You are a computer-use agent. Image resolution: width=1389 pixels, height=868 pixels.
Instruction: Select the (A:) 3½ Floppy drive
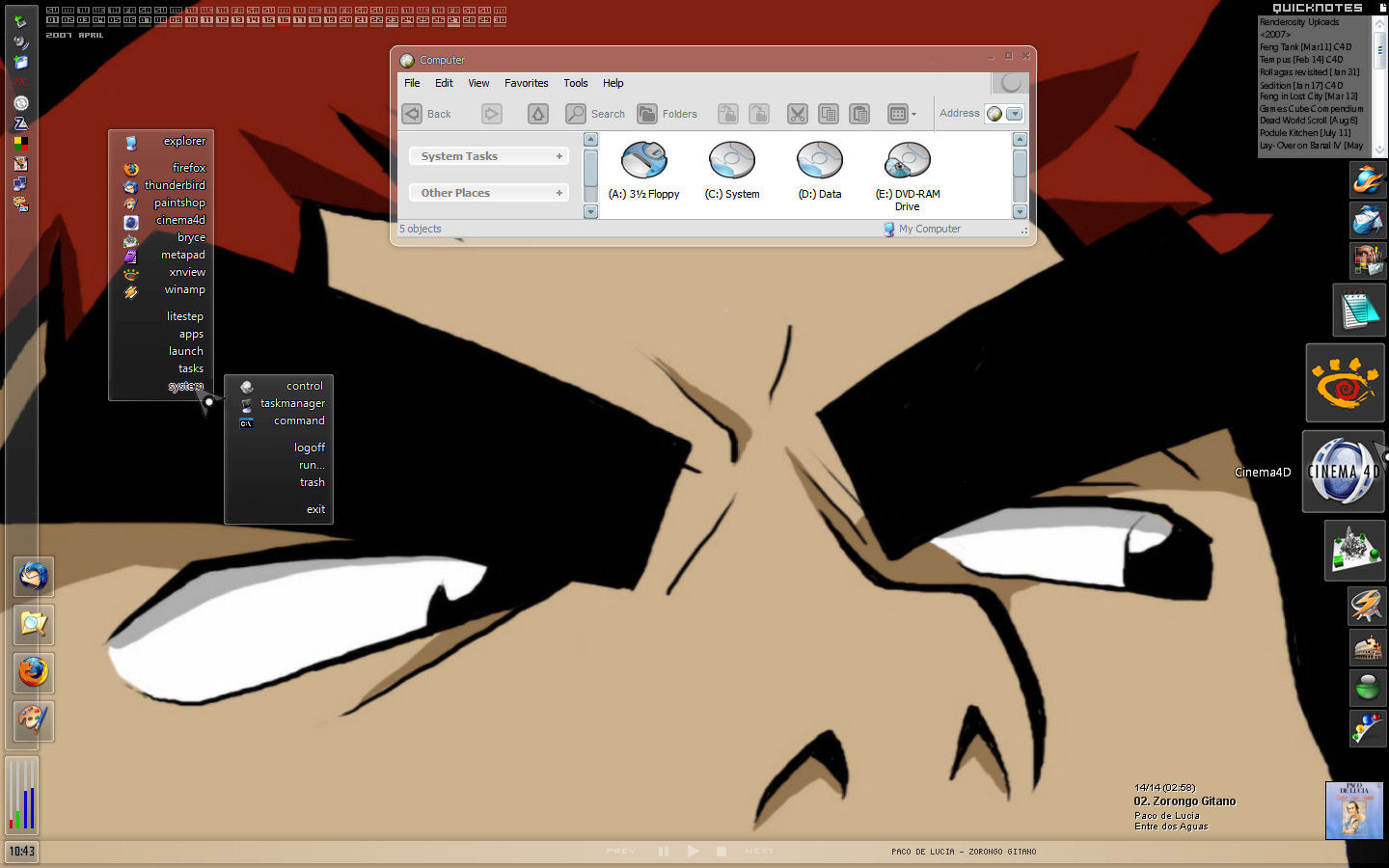click(644, 171)
